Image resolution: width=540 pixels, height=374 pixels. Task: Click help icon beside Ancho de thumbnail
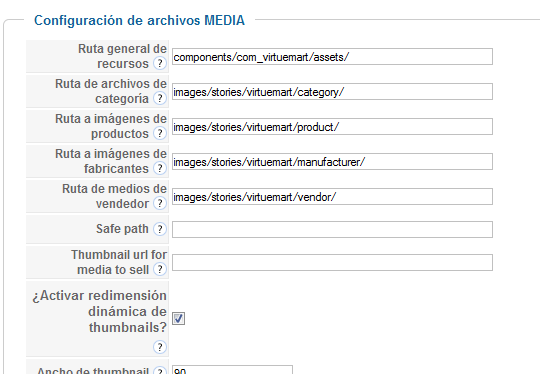click(x=160, y=371)
